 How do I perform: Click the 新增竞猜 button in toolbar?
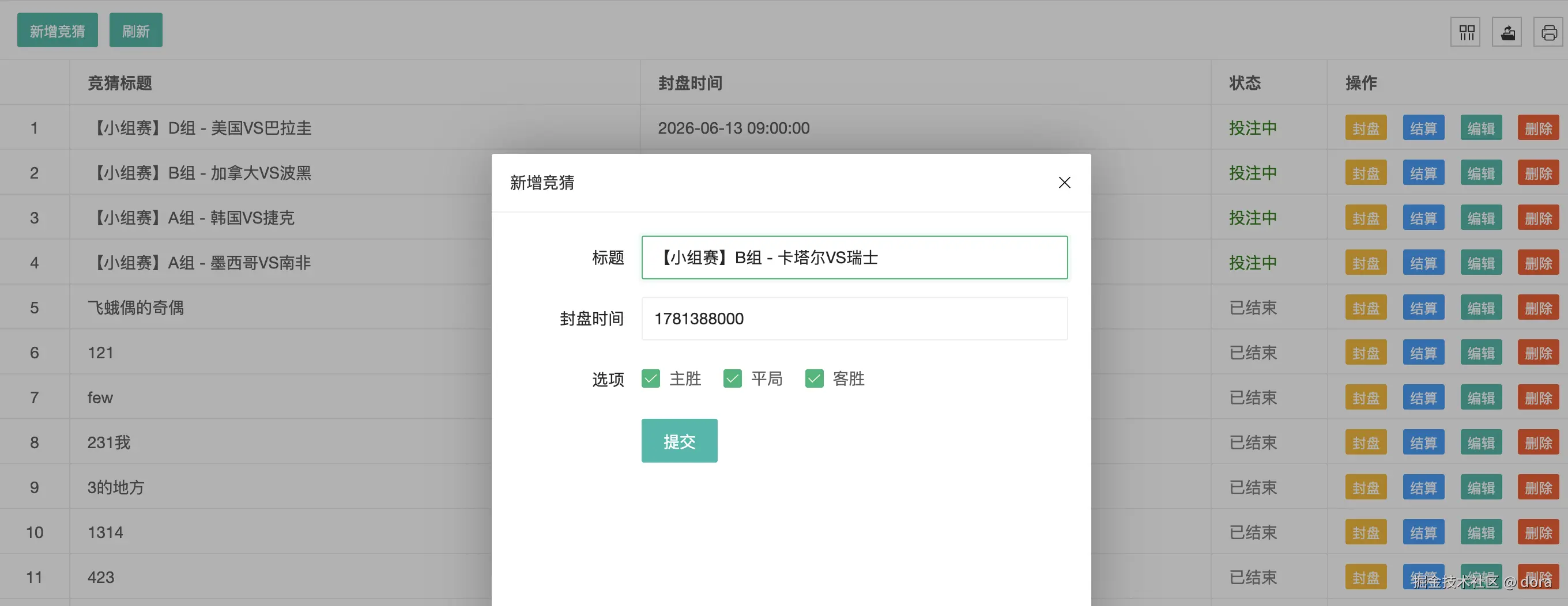pos(57,31)
